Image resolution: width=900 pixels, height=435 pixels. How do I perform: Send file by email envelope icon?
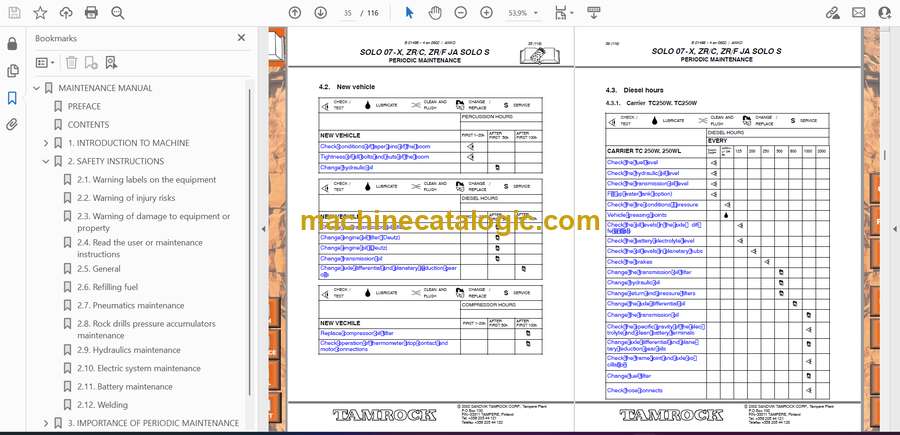click(x=859, y=13)
